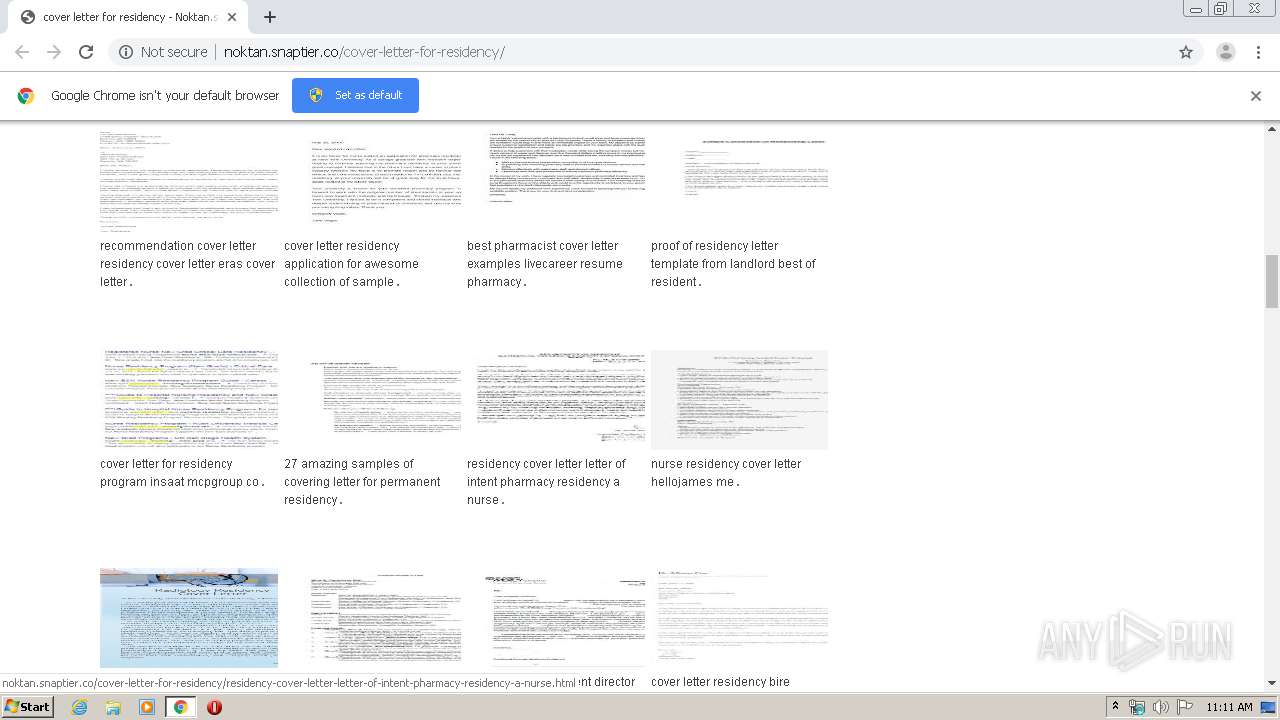Image resolution: width=1280 pixels, height=720 pixels.
Task: Close the cover letter for residency tab
Action: click(233, 17)
